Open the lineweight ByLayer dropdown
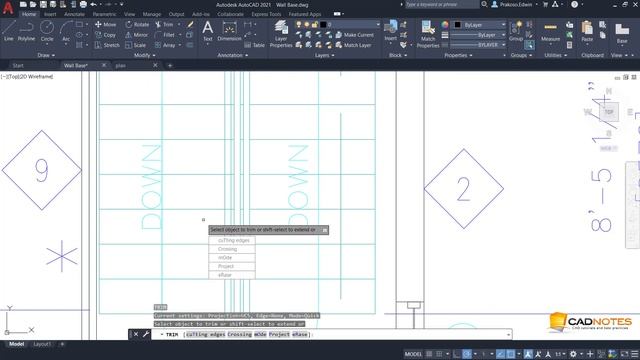The width and height of the screenshot is (640, 360). pos(479,35)
